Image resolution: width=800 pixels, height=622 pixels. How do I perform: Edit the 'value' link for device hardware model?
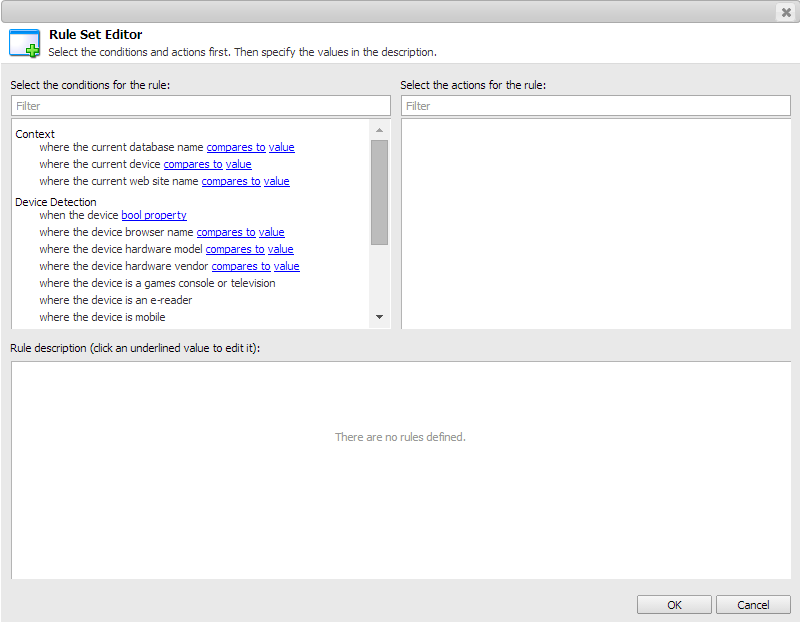pos(280,249)
